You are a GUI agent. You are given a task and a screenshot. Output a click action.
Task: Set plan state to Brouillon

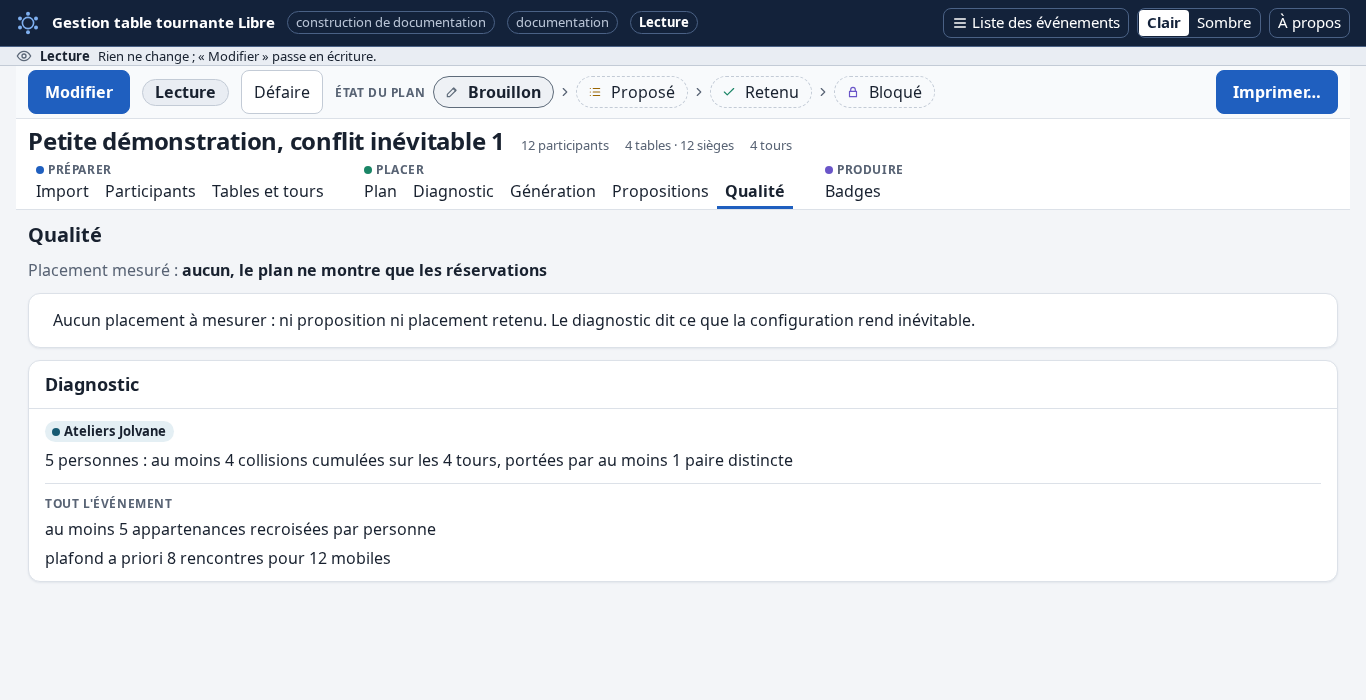493,92
